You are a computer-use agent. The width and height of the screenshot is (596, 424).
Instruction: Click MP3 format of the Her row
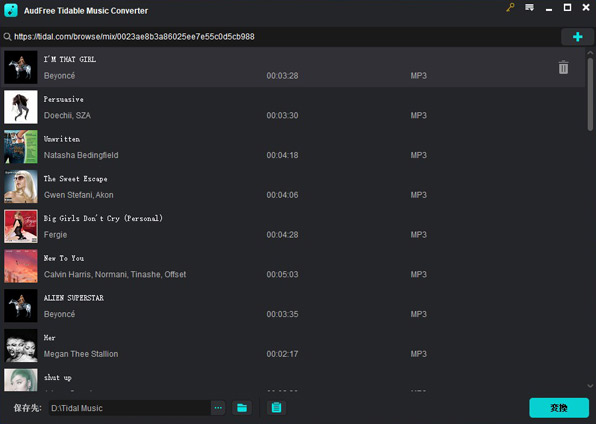(418, 354)
